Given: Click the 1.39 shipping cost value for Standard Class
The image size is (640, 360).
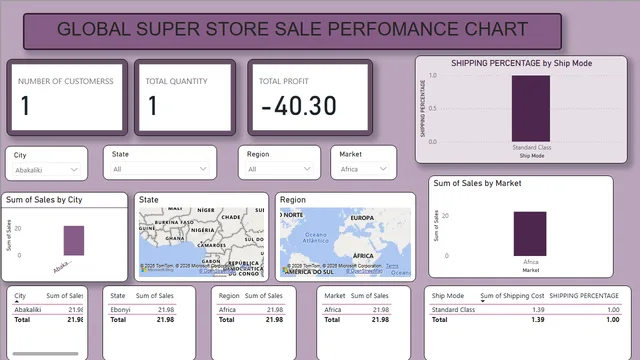Looking at the screenshot, I should (538, 310).
